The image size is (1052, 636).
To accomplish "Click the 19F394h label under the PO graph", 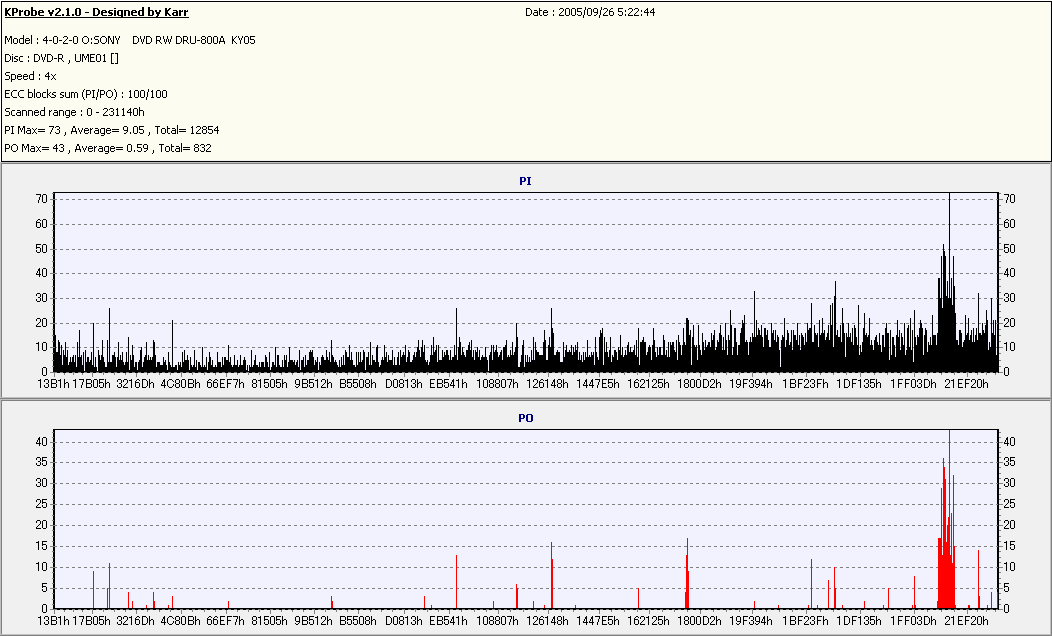I will (751, 621).
